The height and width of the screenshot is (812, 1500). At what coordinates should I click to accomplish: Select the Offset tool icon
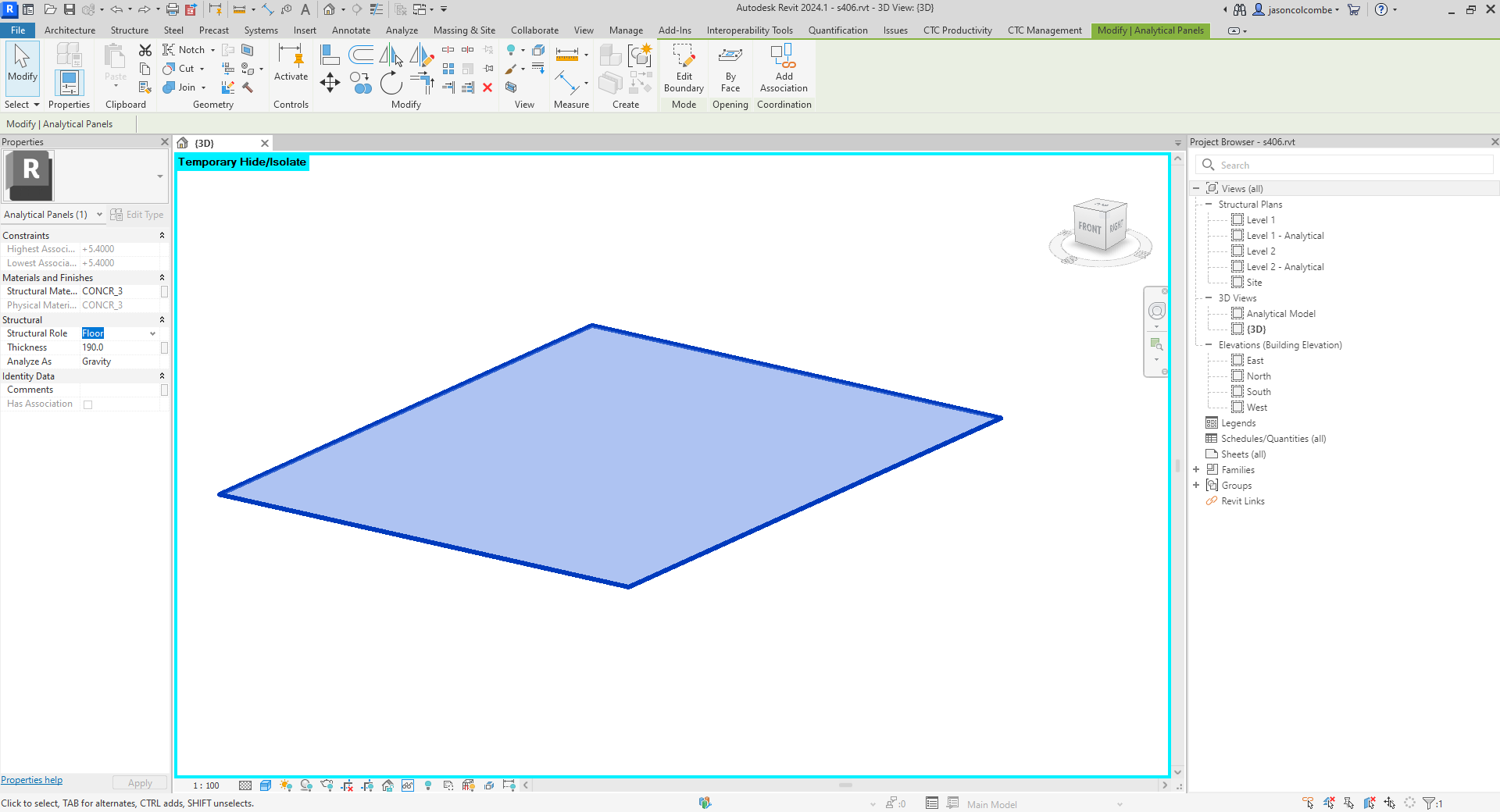361,55
